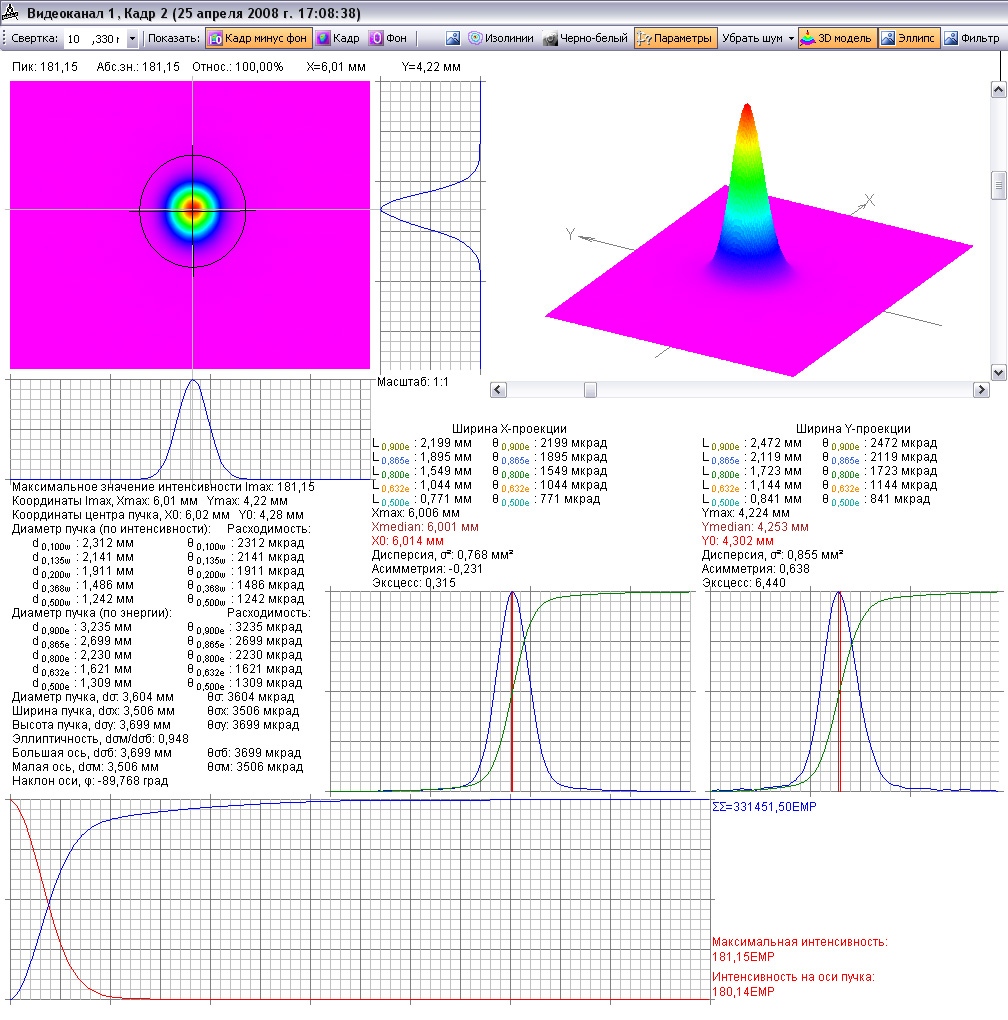Image resolution: width=1008 pixels, height=1020 pixels.
Task: Click the X-projection width graph
Action: [x=511, y=691]
